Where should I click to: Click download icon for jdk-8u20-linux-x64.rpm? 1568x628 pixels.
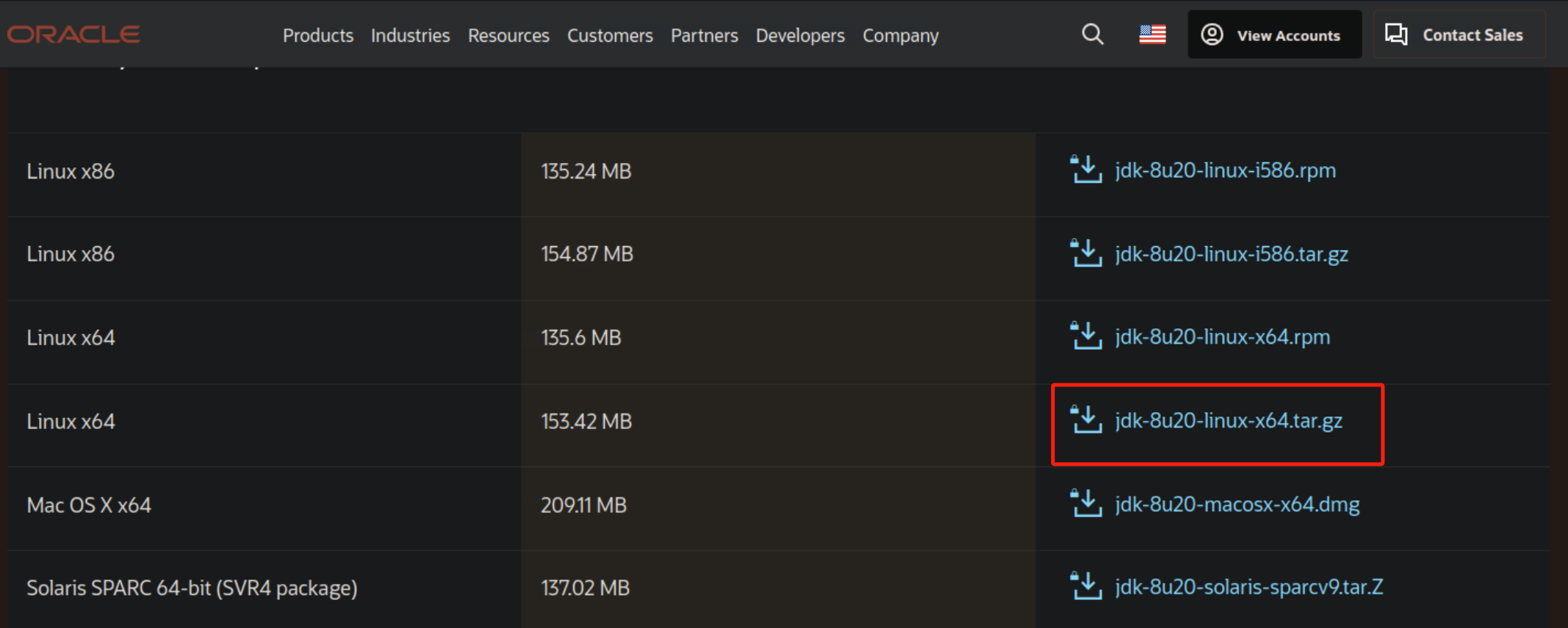tap(1085, 336)
